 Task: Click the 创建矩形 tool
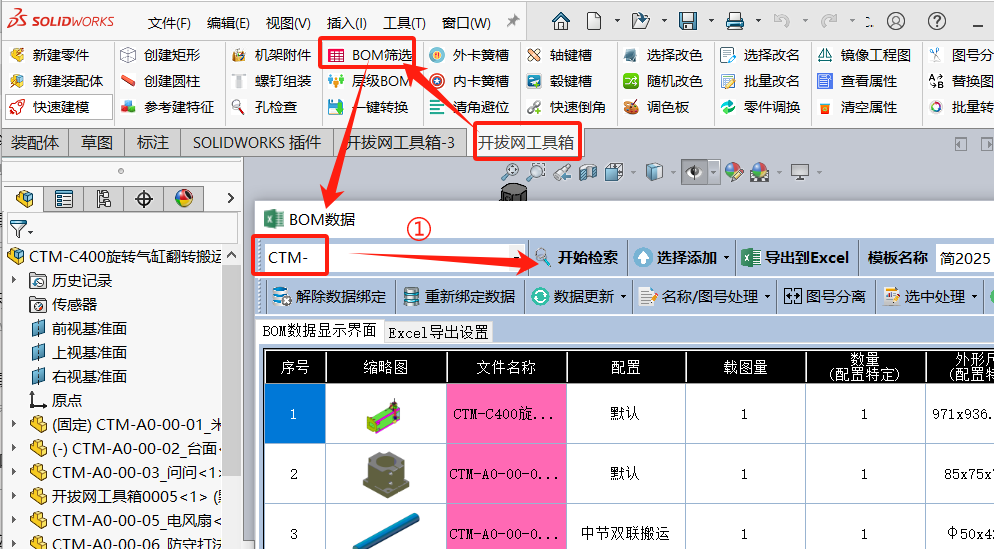(160, 55)
